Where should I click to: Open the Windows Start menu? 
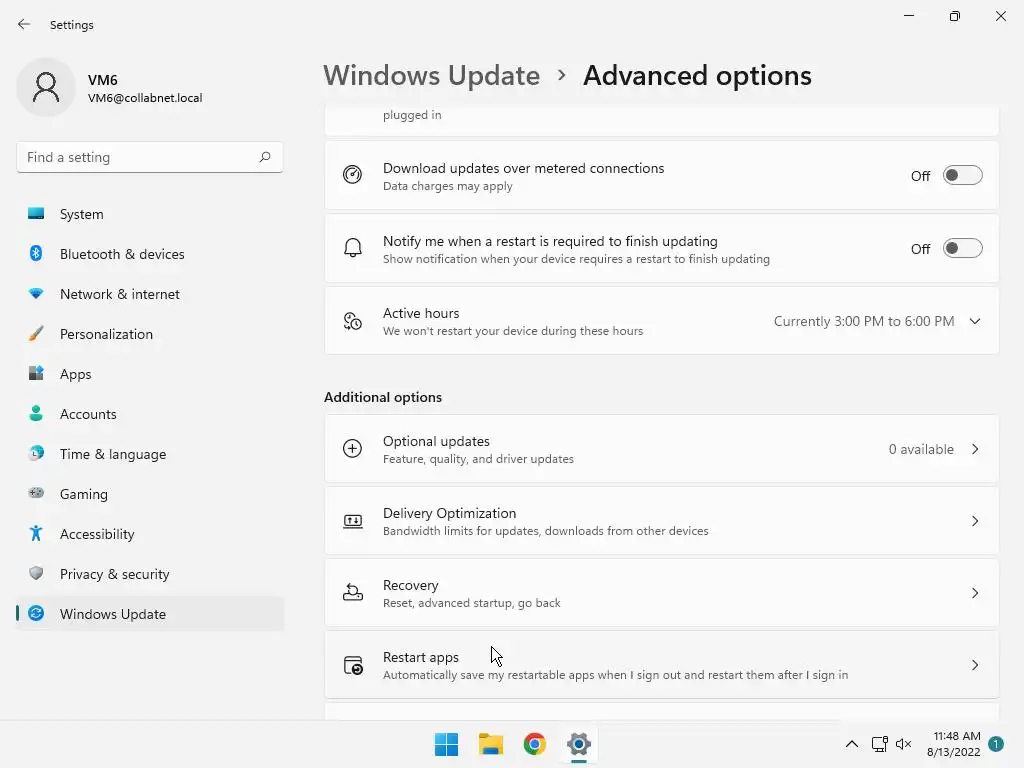coord(447,744)
